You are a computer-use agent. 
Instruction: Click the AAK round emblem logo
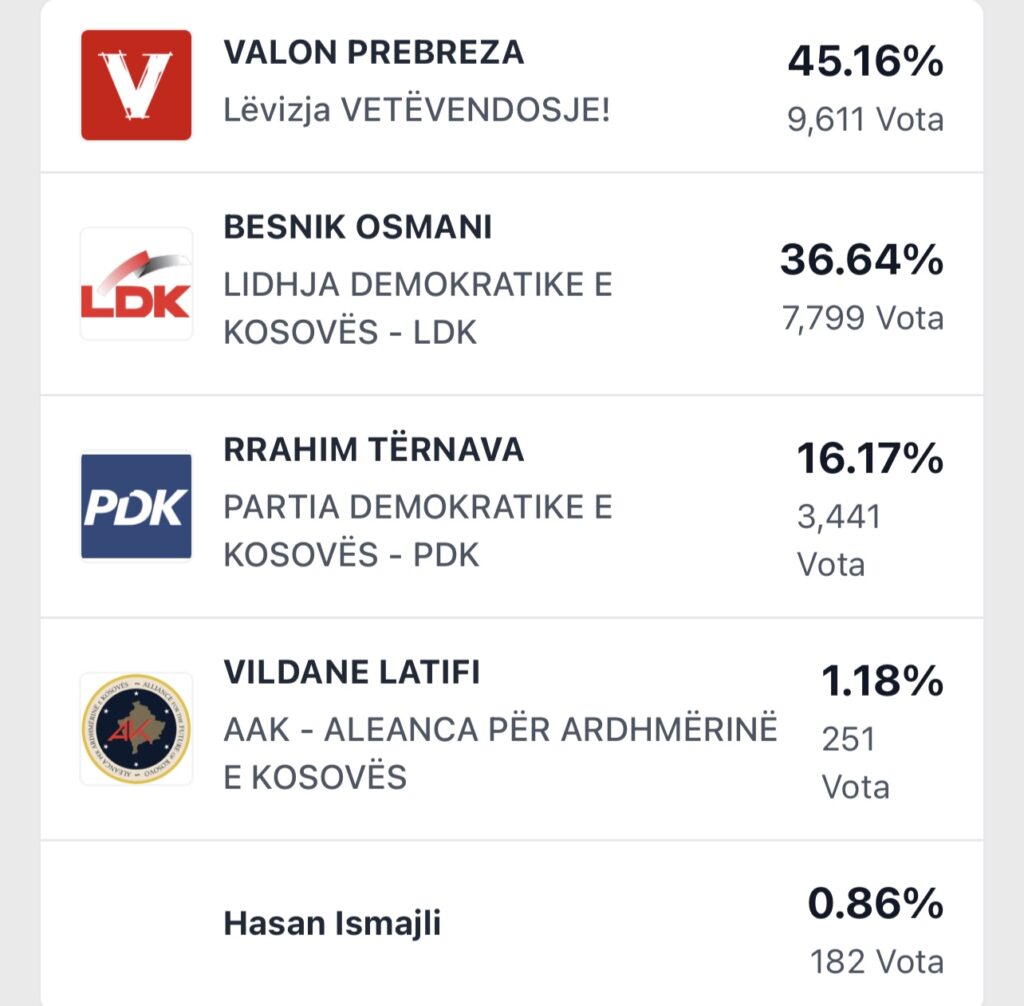(136, 728)
